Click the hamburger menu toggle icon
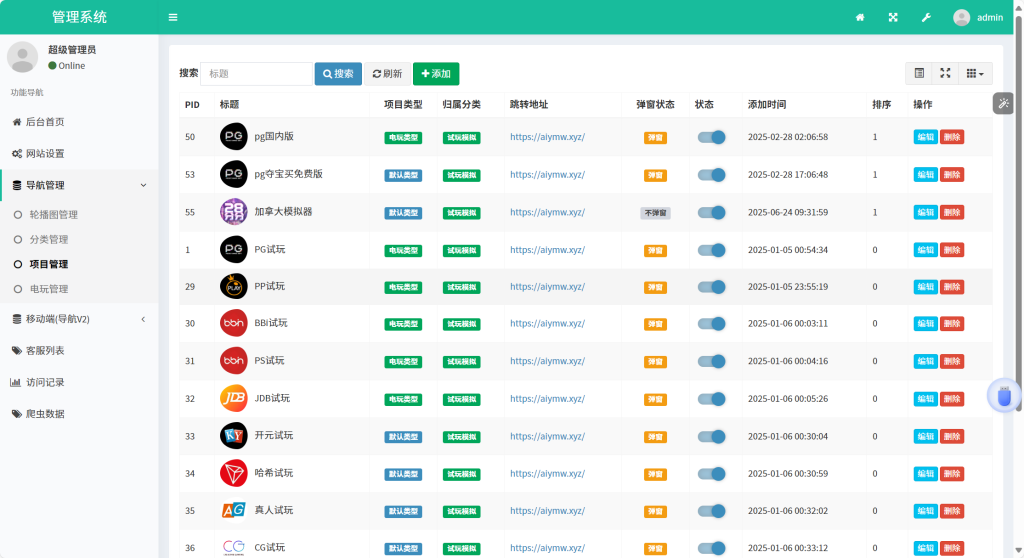Screen dimensions: 1024x558 173,17
